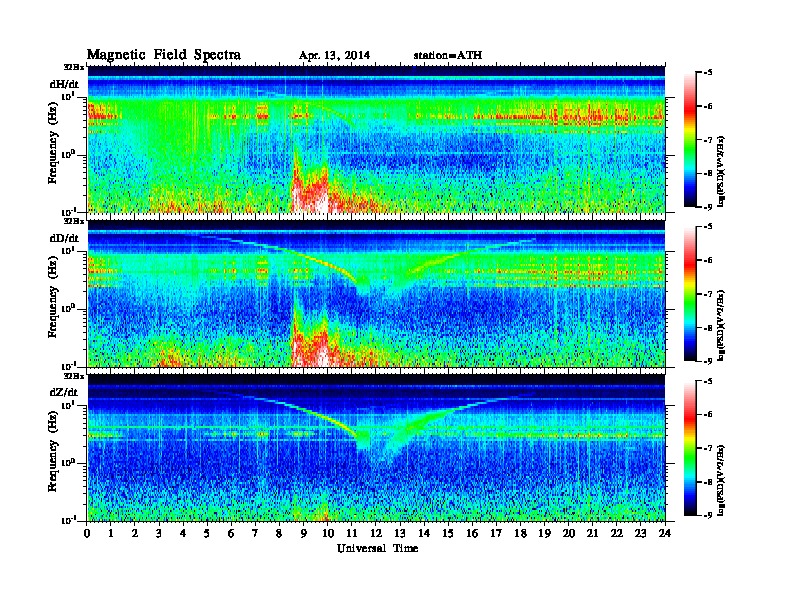Click the color scale bar beside dH/dt panel
792x612 pixels.
(x=689, y=140)
